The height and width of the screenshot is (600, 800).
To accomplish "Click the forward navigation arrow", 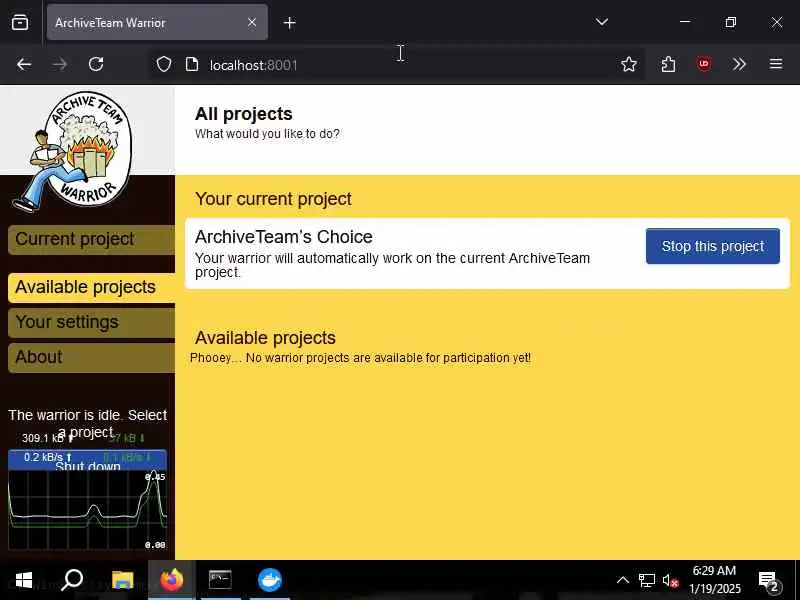I will 60,64.
